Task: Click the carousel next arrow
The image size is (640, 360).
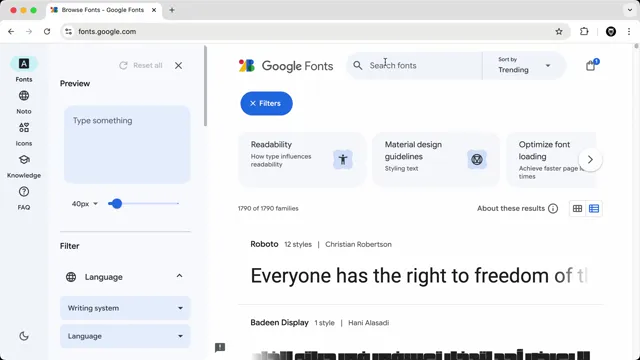Action: click(x=590, y=160)
